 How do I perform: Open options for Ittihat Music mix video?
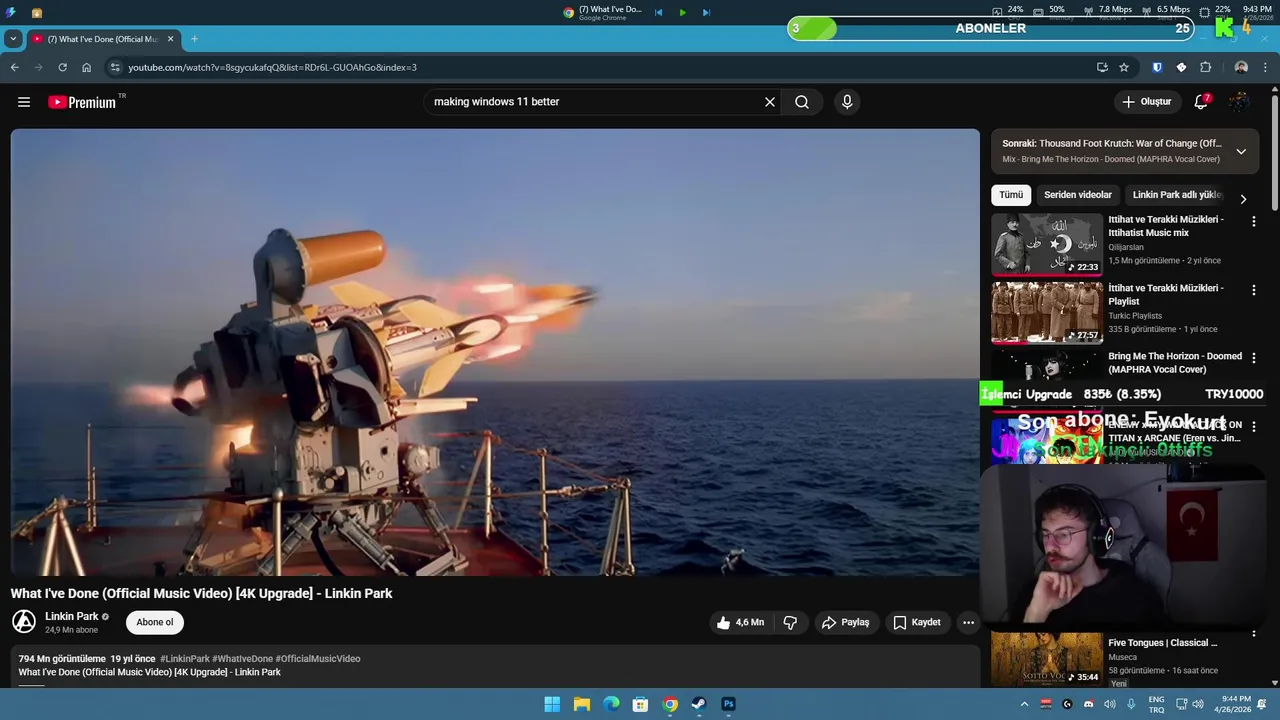click(x=1254, y=222)
